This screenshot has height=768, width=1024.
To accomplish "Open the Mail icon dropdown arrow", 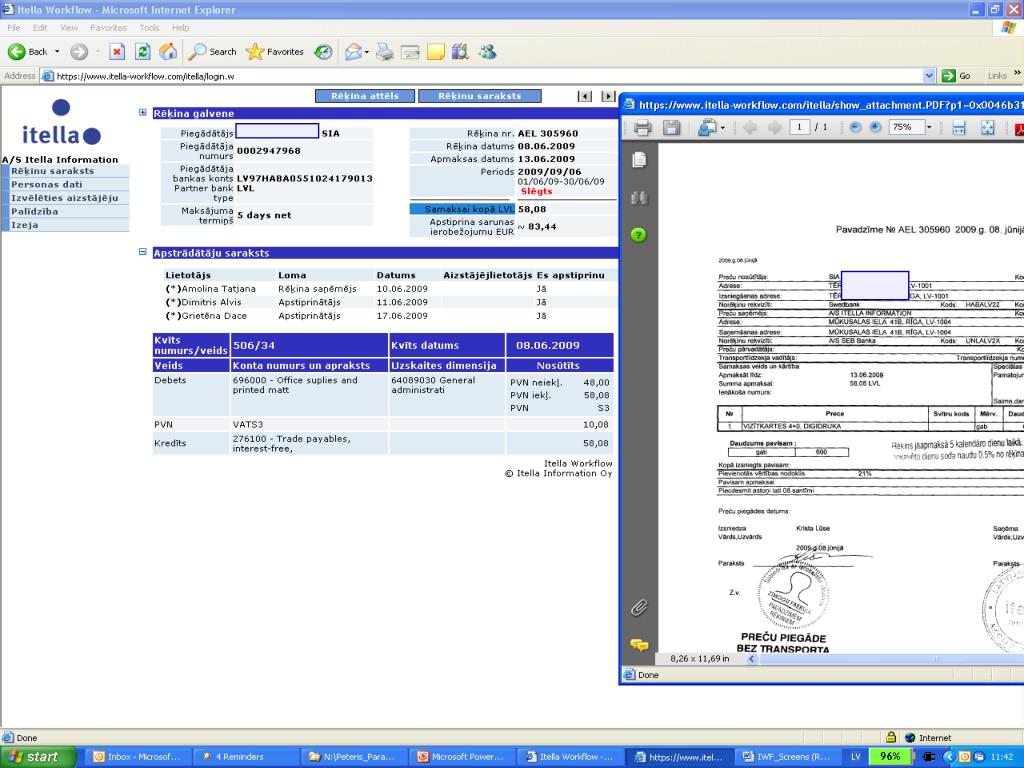I will [366, 52].
